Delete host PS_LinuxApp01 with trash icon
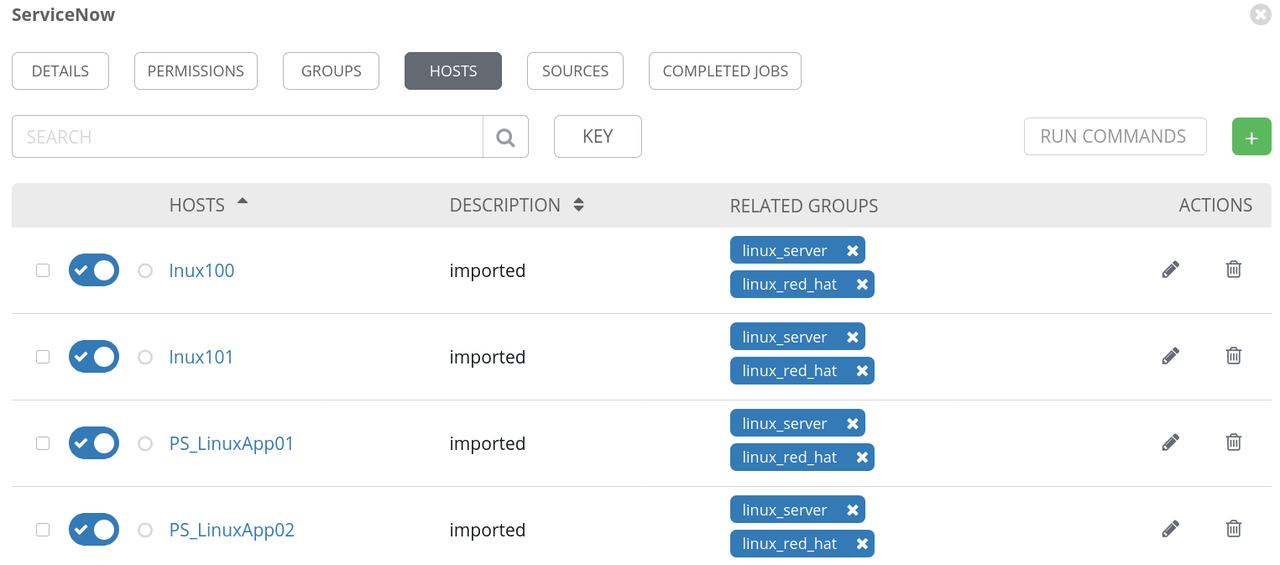This screenshot has width=1280, height=565. [1234, 442]
